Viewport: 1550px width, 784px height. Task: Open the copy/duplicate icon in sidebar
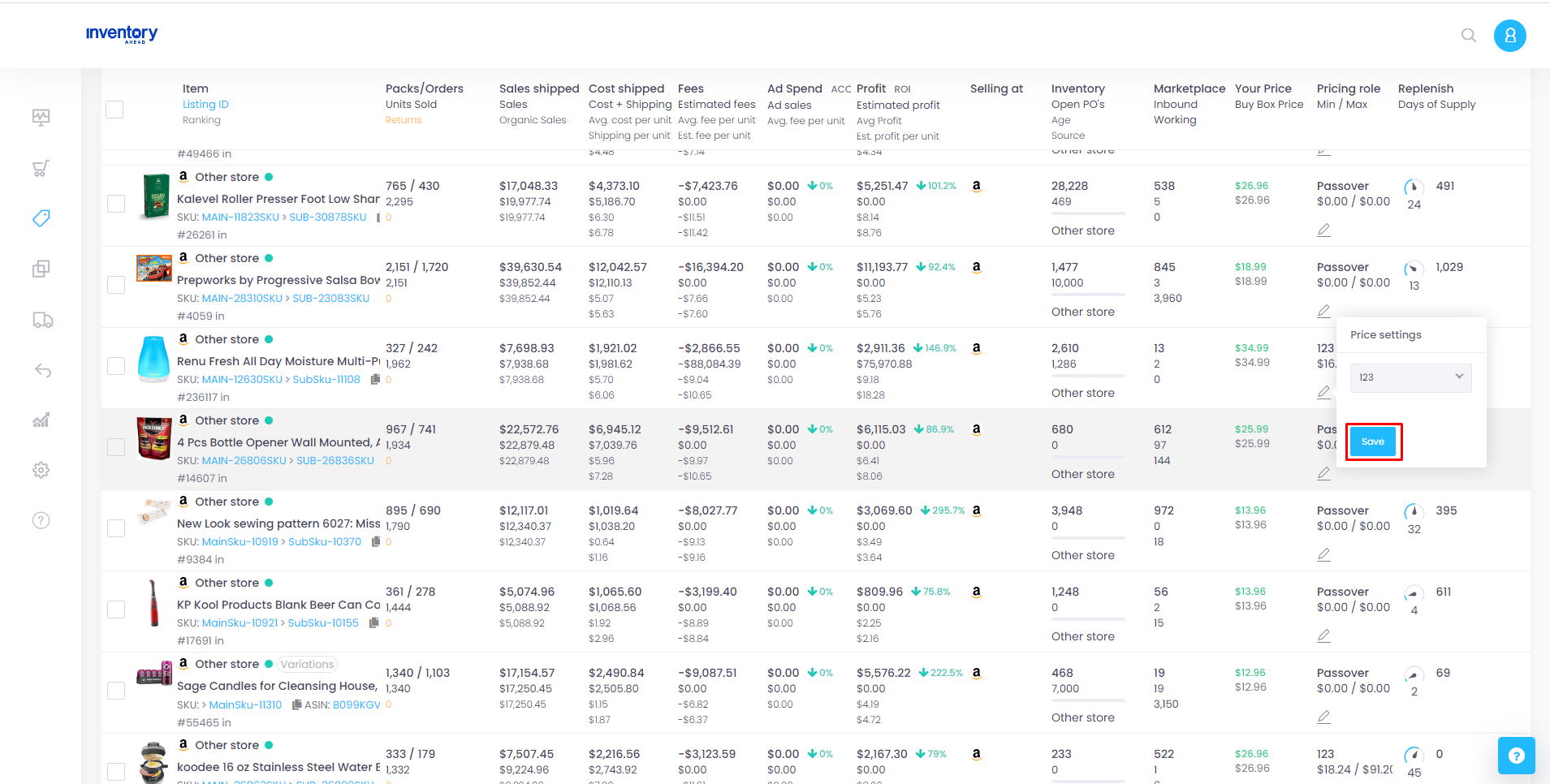pyautogui.click(x=41, y=269)
